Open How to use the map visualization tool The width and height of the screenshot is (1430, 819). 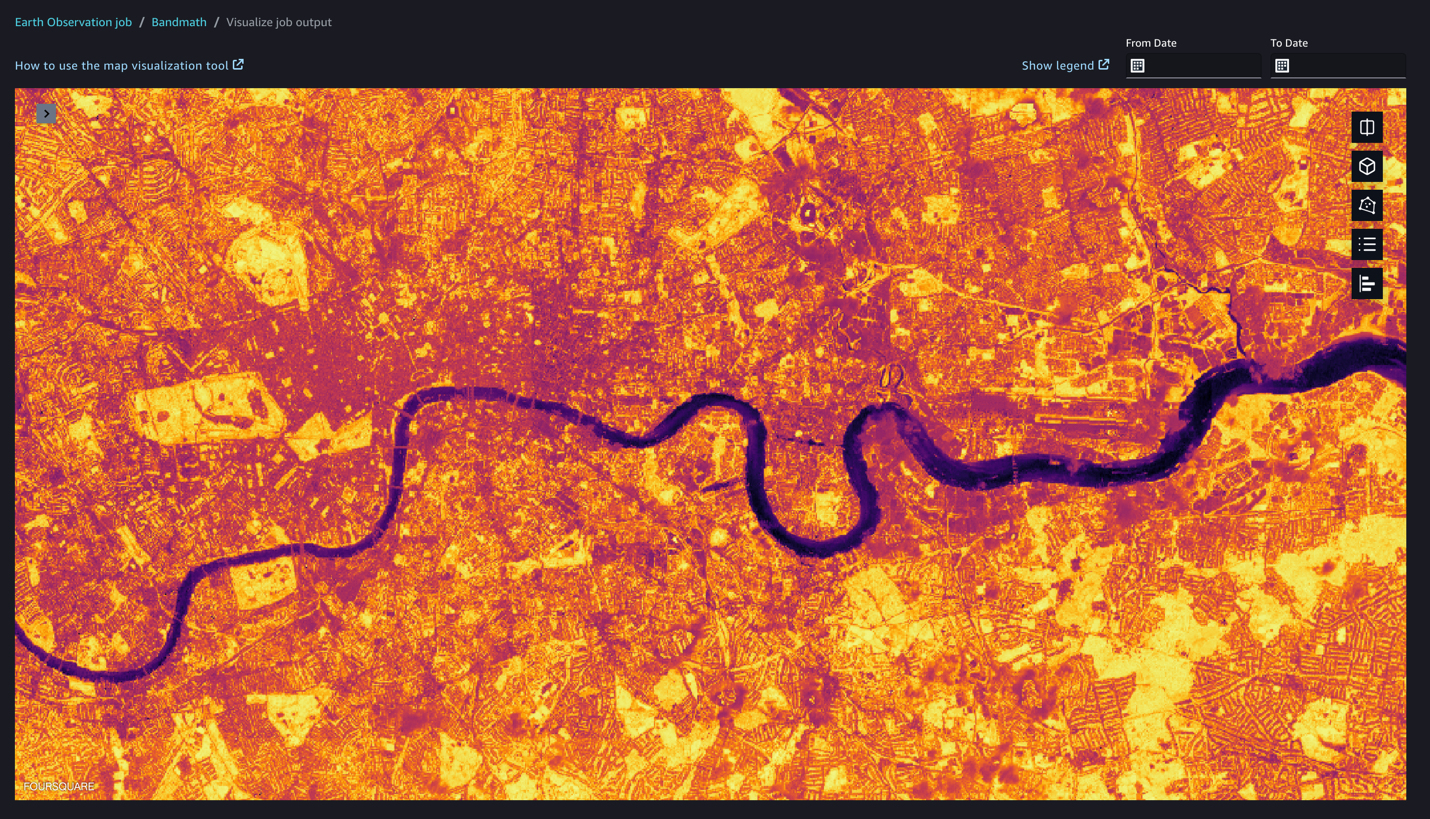[x=120, y=64]
